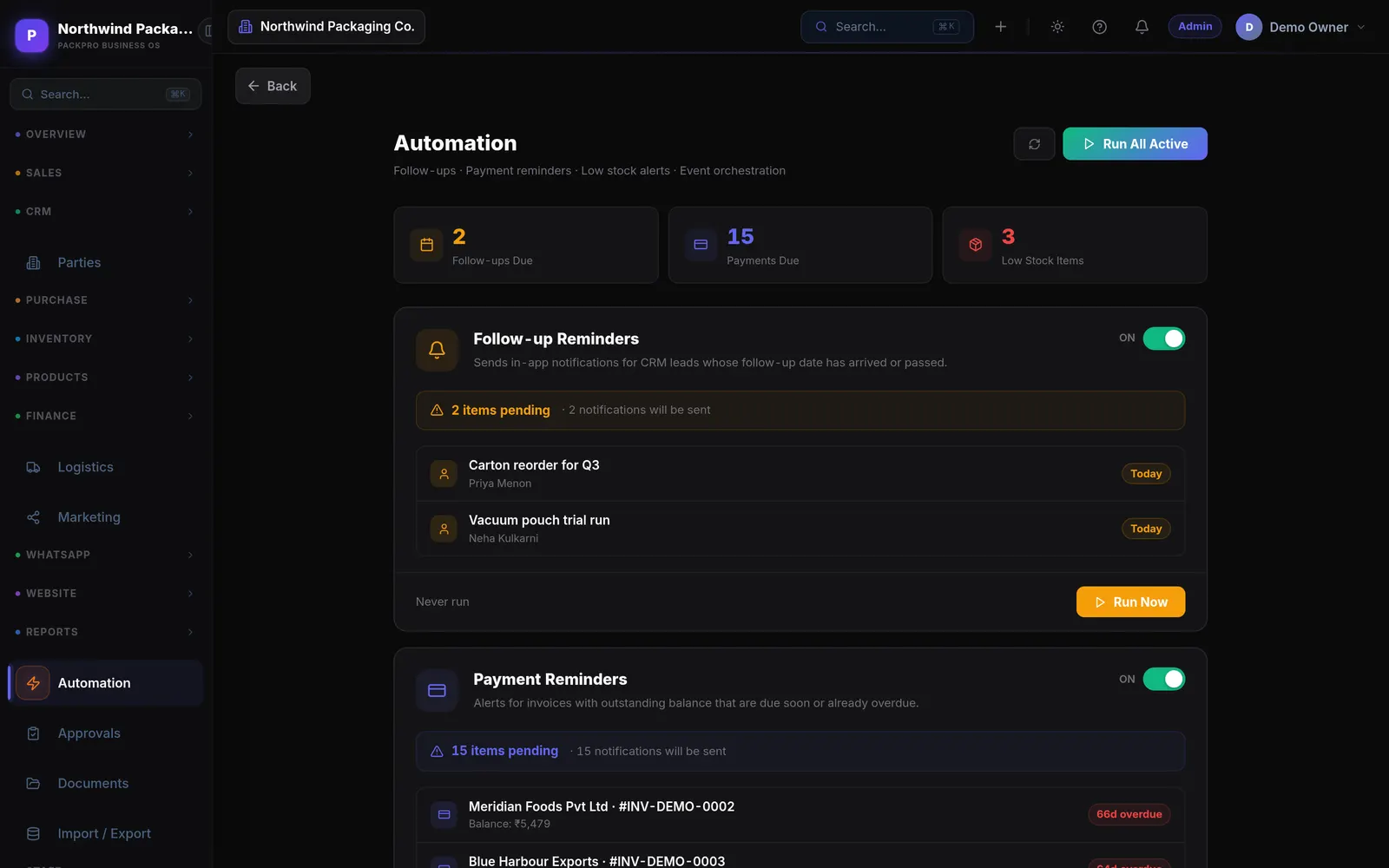This screenshot has height=868, width=1389.
Task: Open the Vacuum pouch trial run row
Action: pos(800,529)
